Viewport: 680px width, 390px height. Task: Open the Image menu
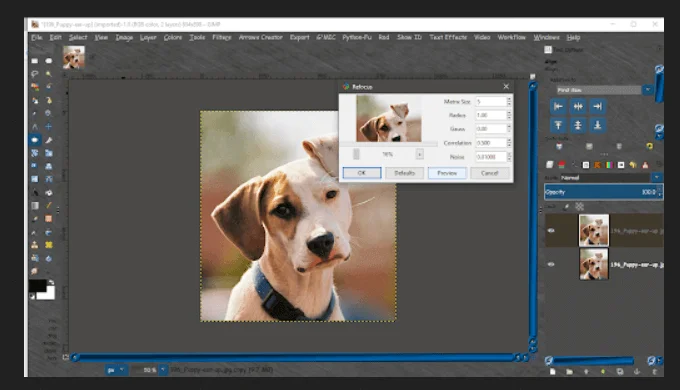coord(124,37)
